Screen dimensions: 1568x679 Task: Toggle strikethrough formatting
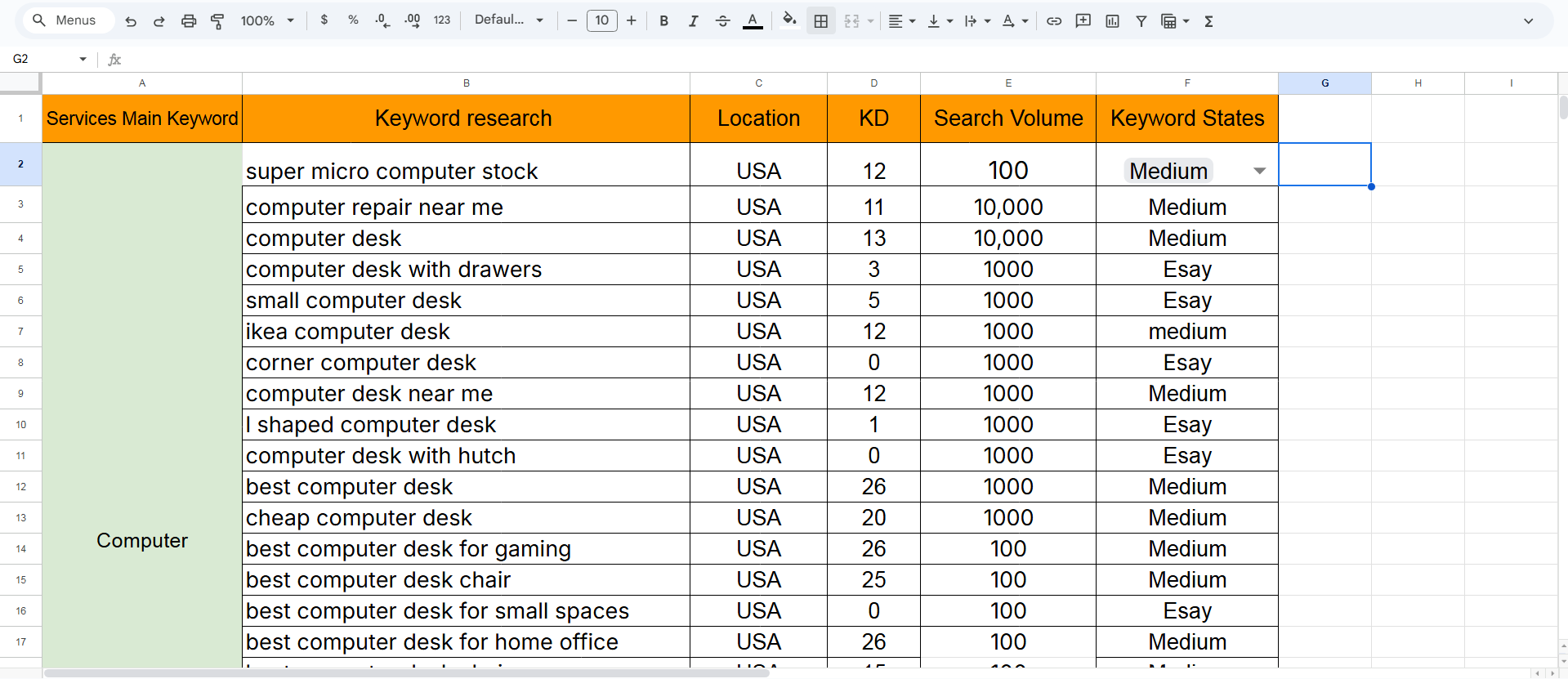click(722, 21)
